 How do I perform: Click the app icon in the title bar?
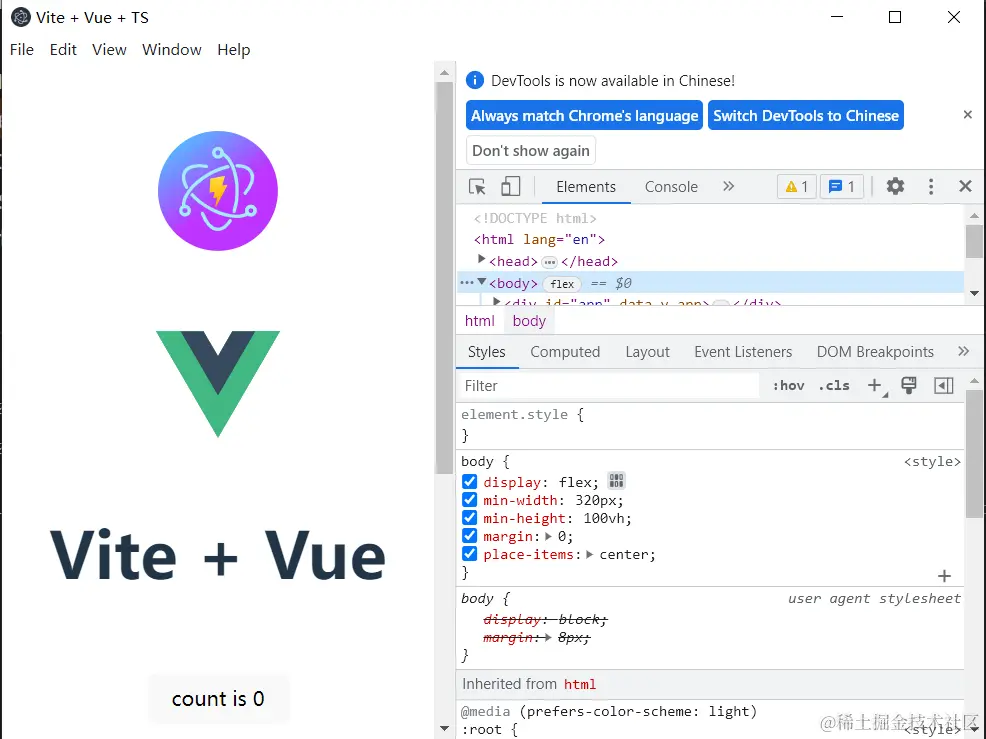[21, 17]
